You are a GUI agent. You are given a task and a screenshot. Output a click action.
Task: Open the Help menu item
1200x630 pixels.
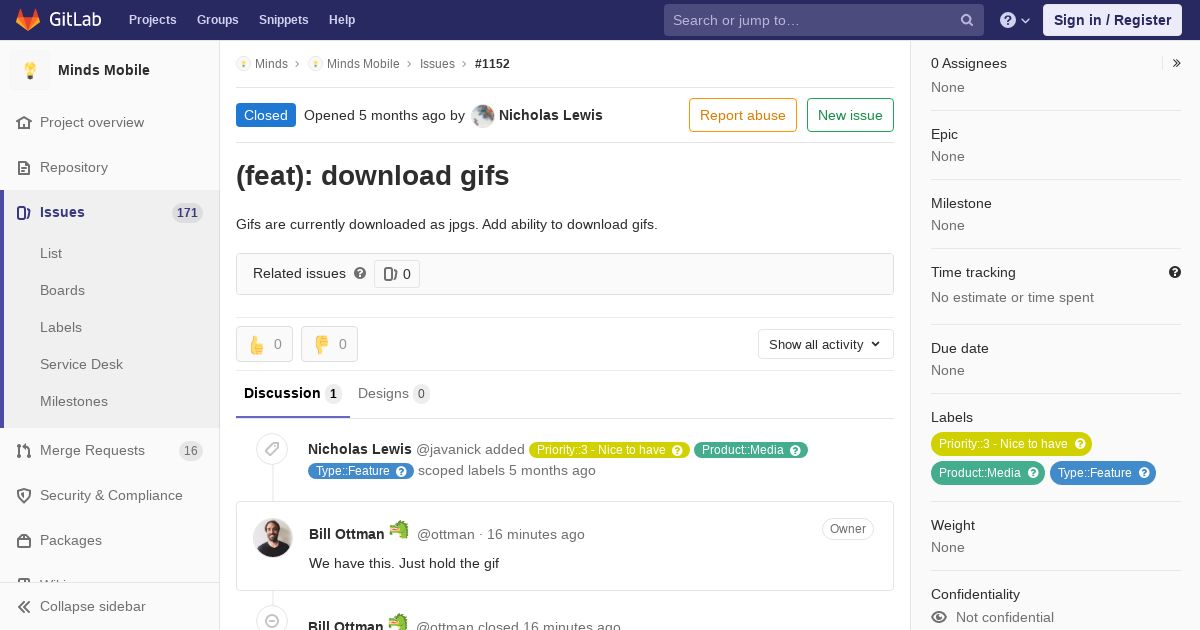tap(342, 20)
